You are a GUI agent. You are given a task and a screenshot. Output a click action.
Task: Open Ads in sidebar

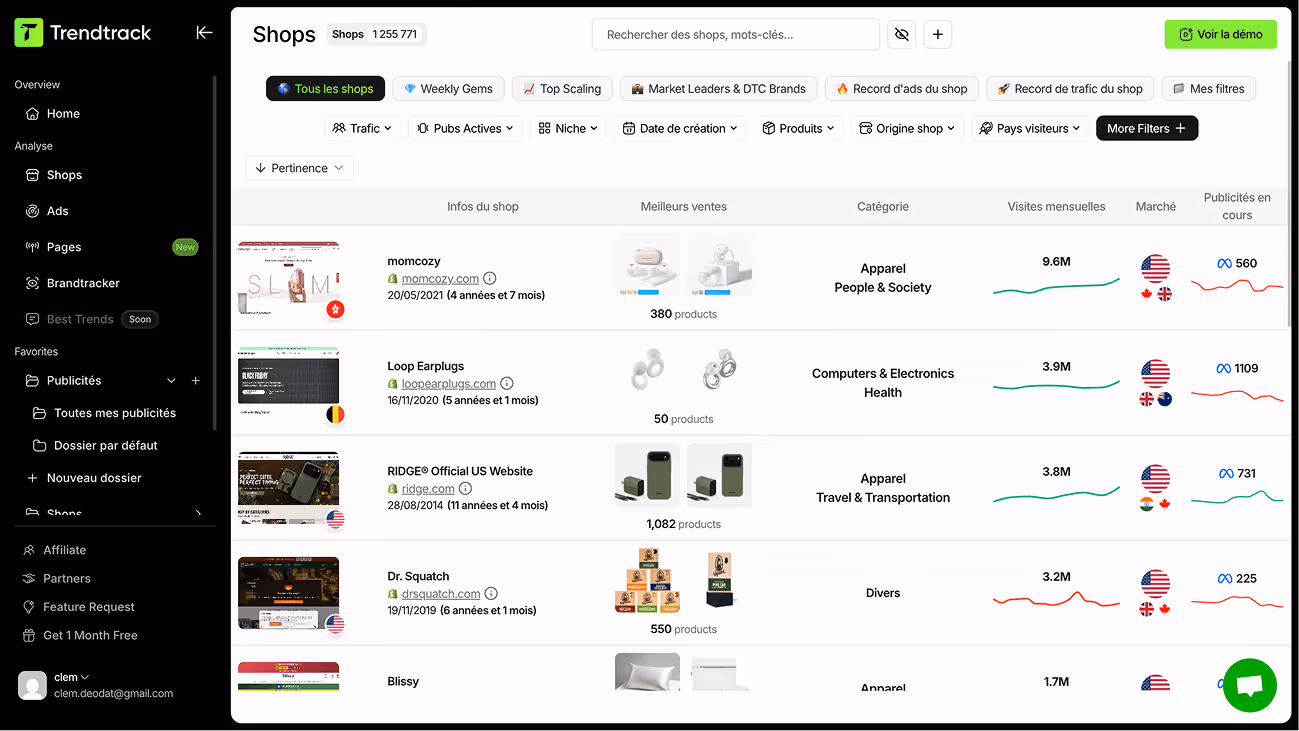point(47,211)
